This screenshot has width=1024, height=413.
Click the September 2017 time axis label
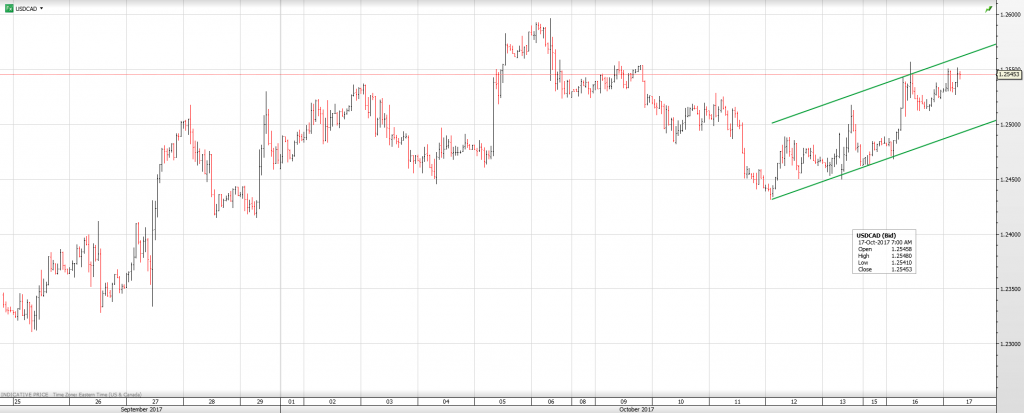point(140,409)
